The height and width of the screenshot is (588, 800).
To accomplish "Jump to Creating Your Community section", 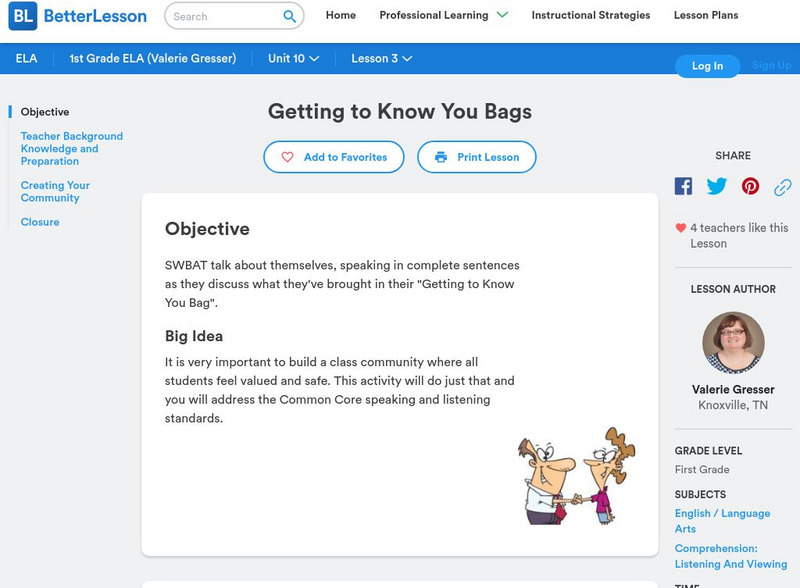I will 55,191.
